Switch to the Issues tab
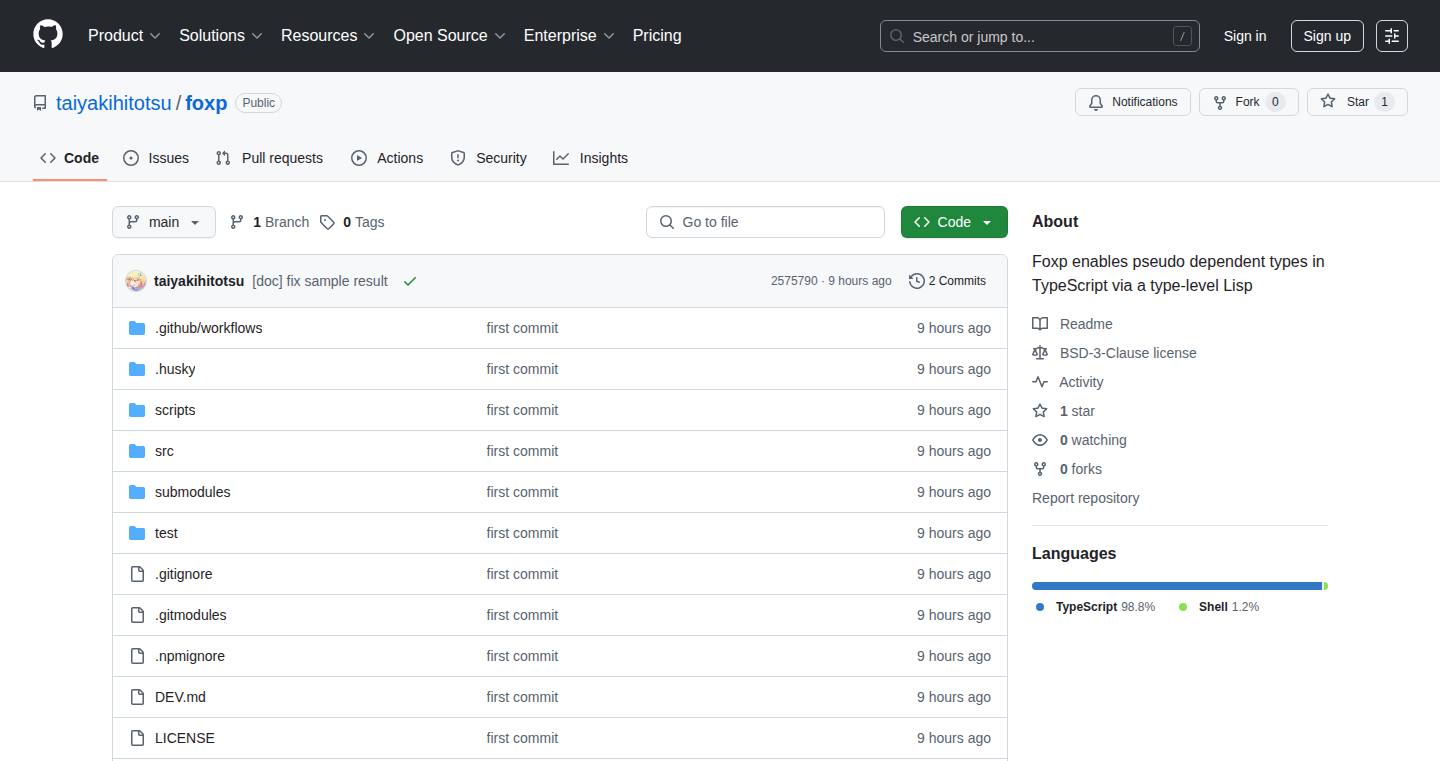1440x761 pixels. point(156,158)
